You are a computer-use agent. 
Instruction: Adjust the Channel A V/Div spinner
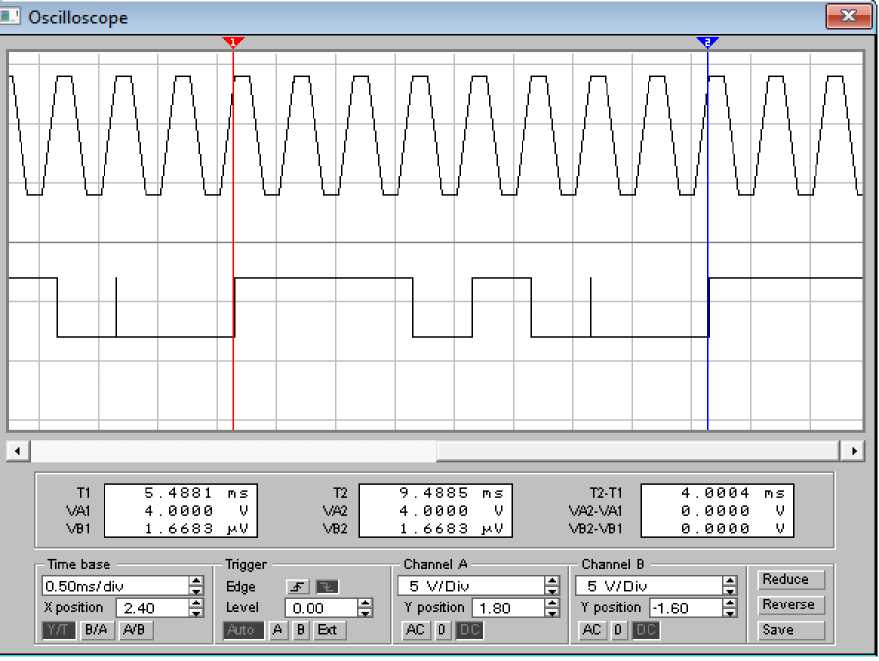coord(551,586)
